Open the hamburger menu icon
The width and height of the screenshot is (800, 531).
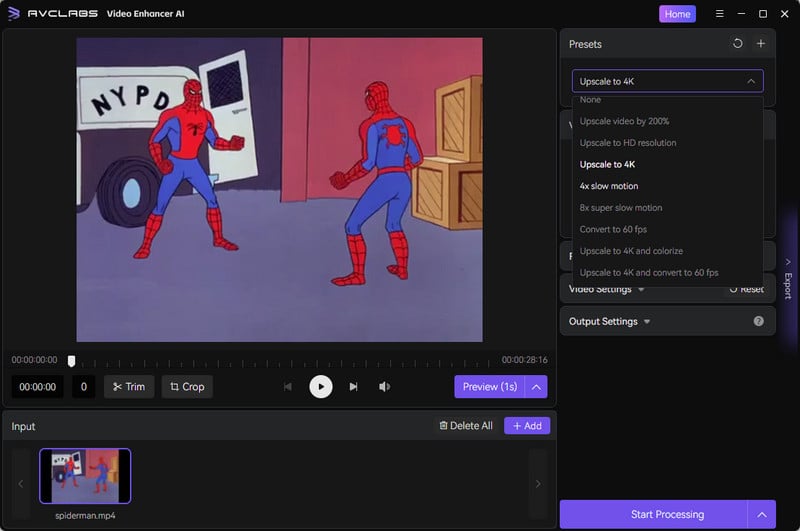(x=719, y=14)
